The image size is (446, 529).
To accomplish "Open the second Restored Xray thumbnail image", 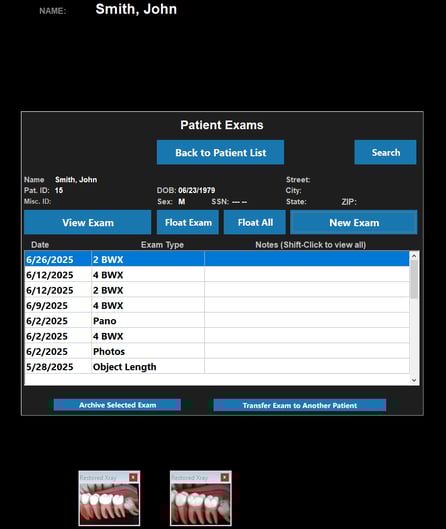I will (x=201, y=503).
